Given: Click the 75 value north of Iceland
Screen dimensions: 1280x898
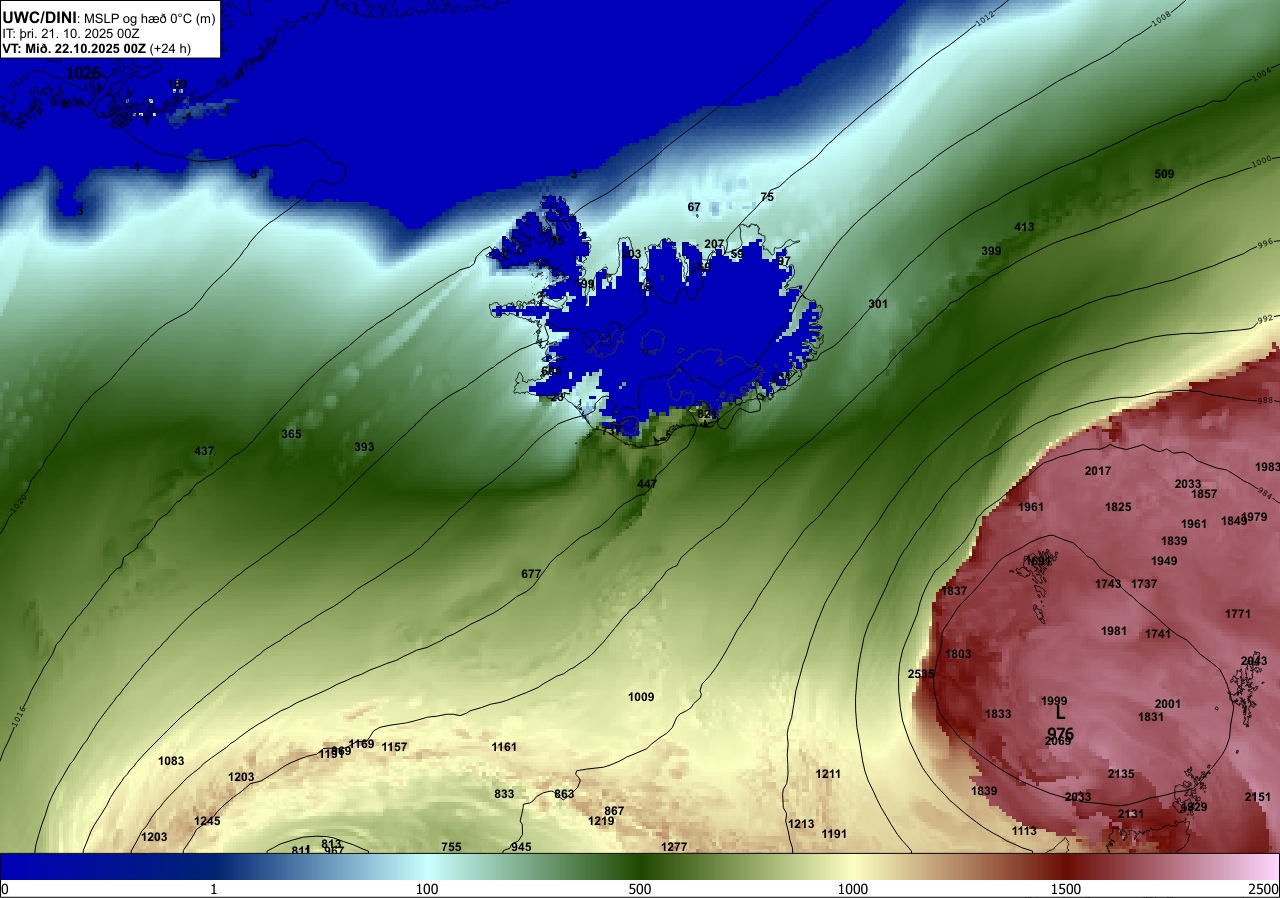Looking at the screenshot, I should [767, 197].
